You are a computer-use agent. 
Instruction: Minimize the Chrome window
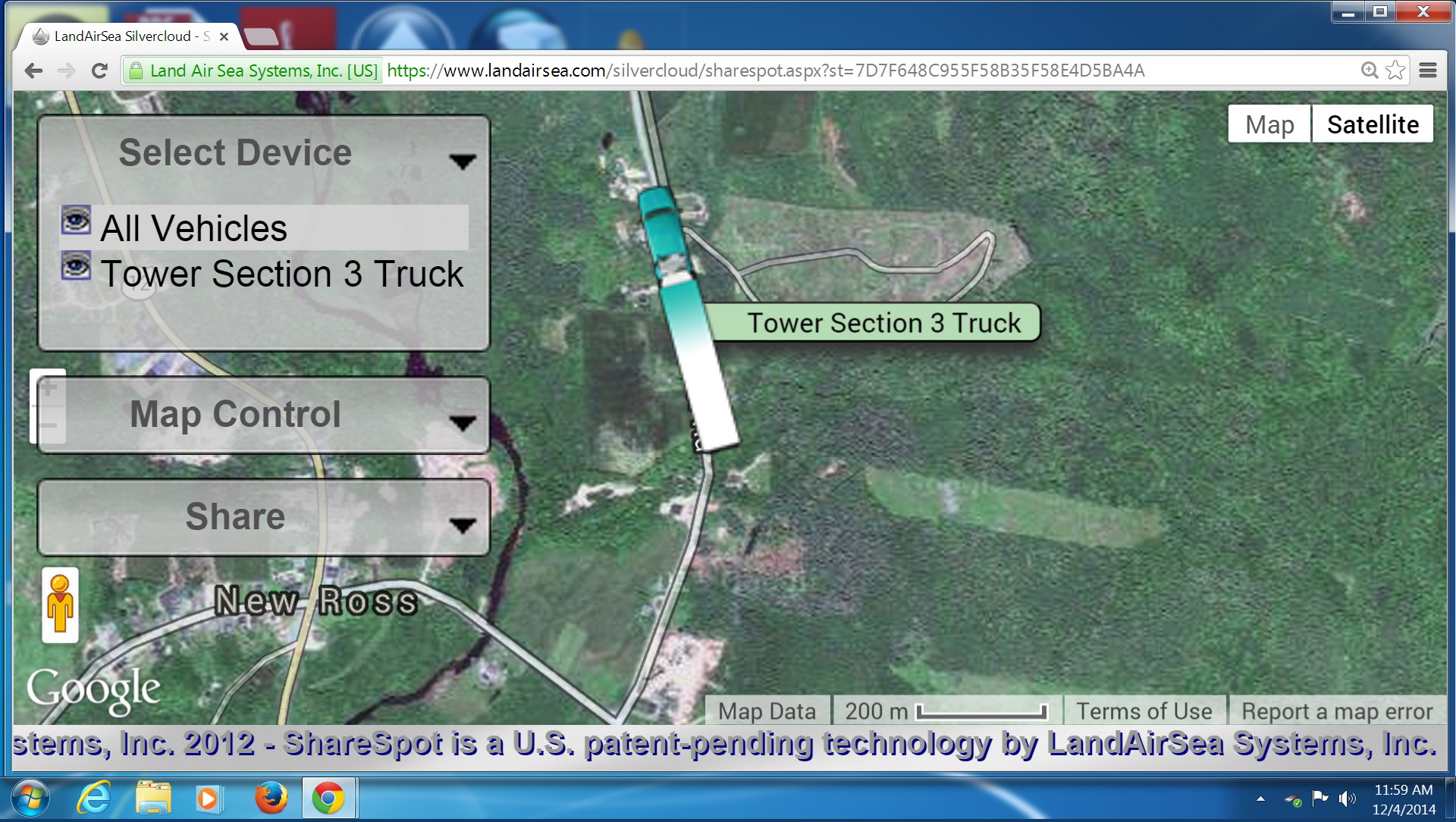coord(1348,11)
